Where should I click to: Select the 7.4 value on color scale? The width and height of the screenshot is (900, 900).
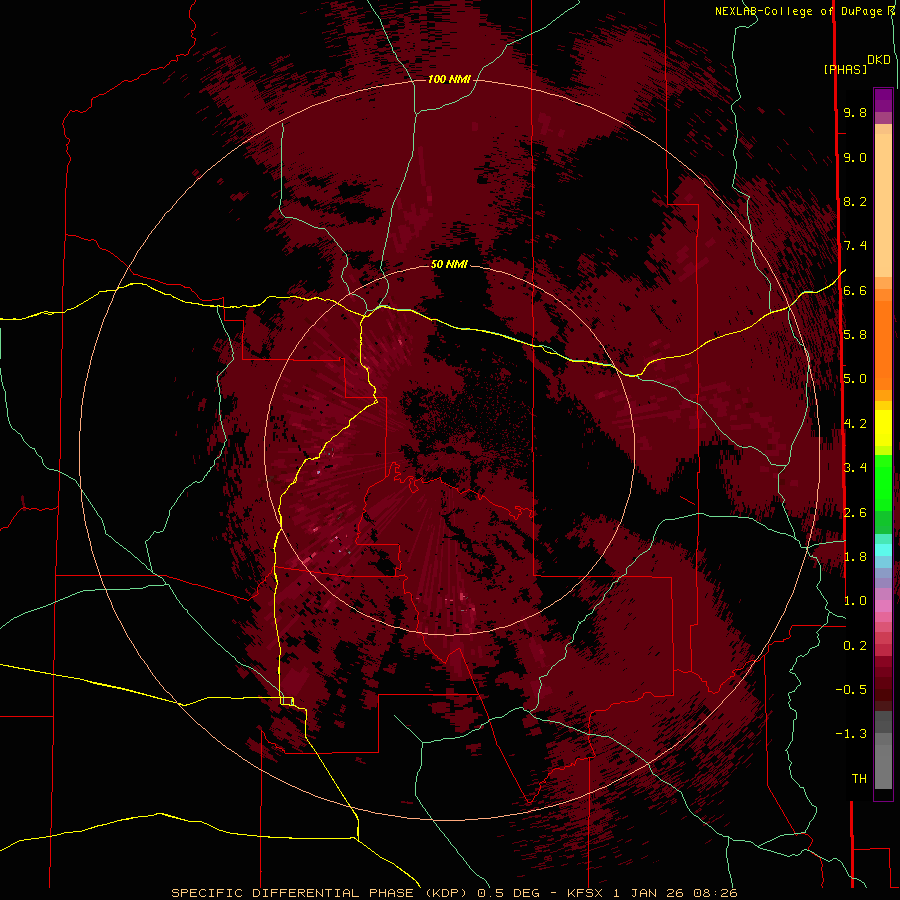click(x=855, y=246)
